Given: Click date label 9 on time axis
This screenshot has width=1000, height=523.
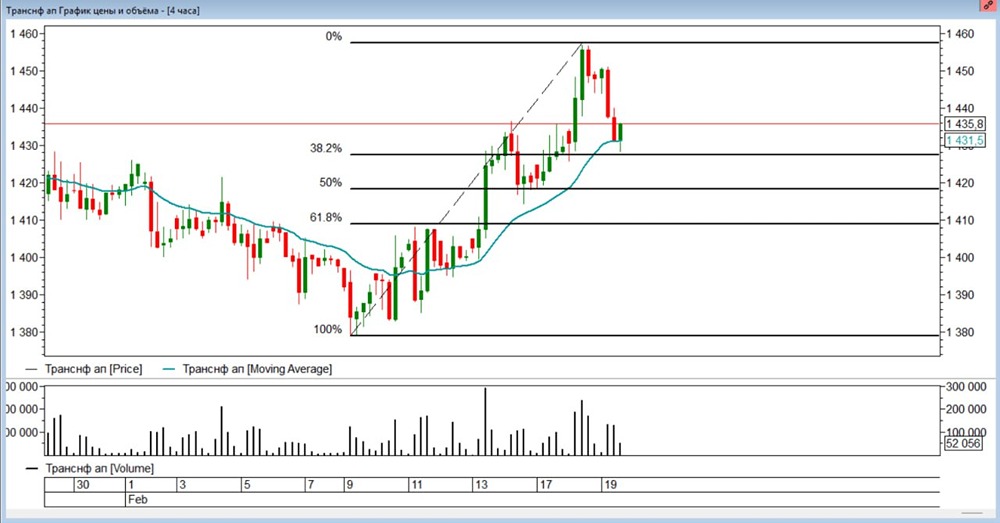Looking at the screenshot, I should point(349,485).
